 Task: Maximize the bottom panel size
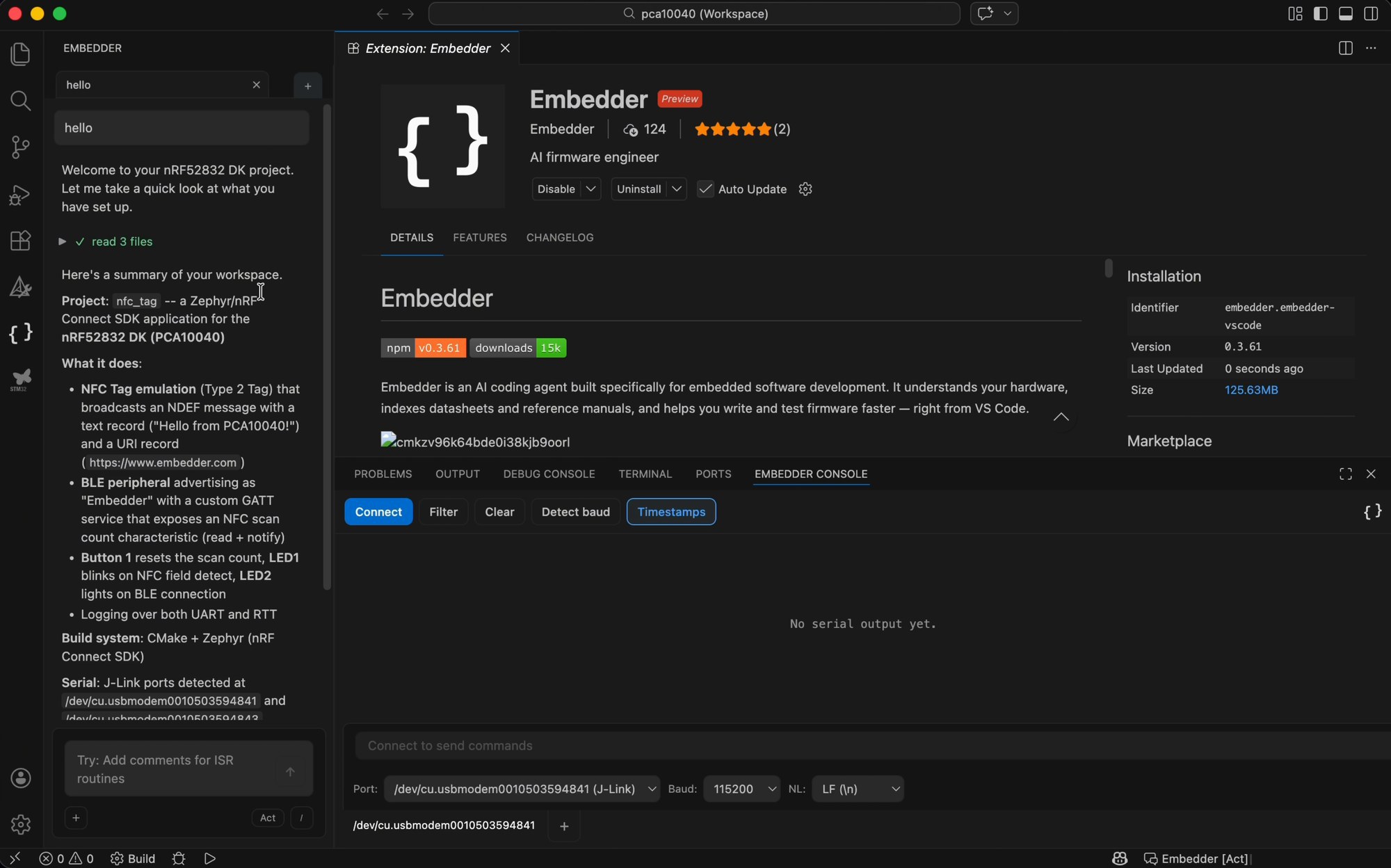1346,474
